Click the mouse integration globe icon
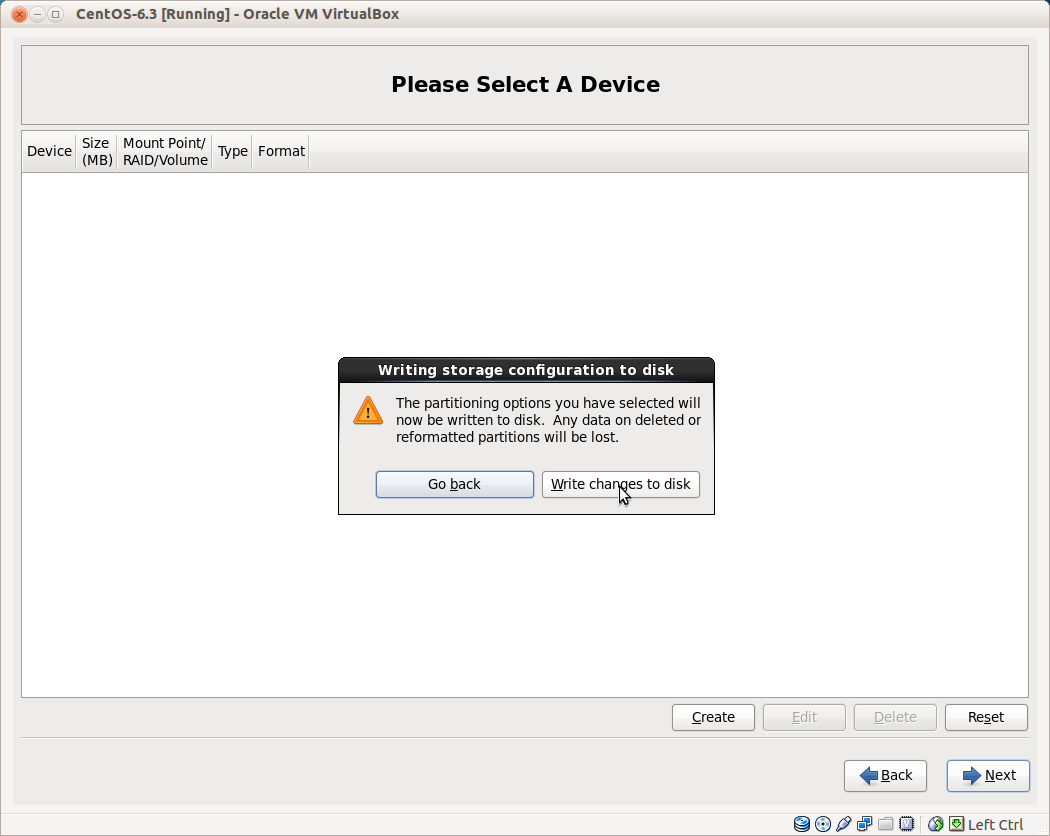Viewport: 1050px width, 836px height. tap(935, 824)
